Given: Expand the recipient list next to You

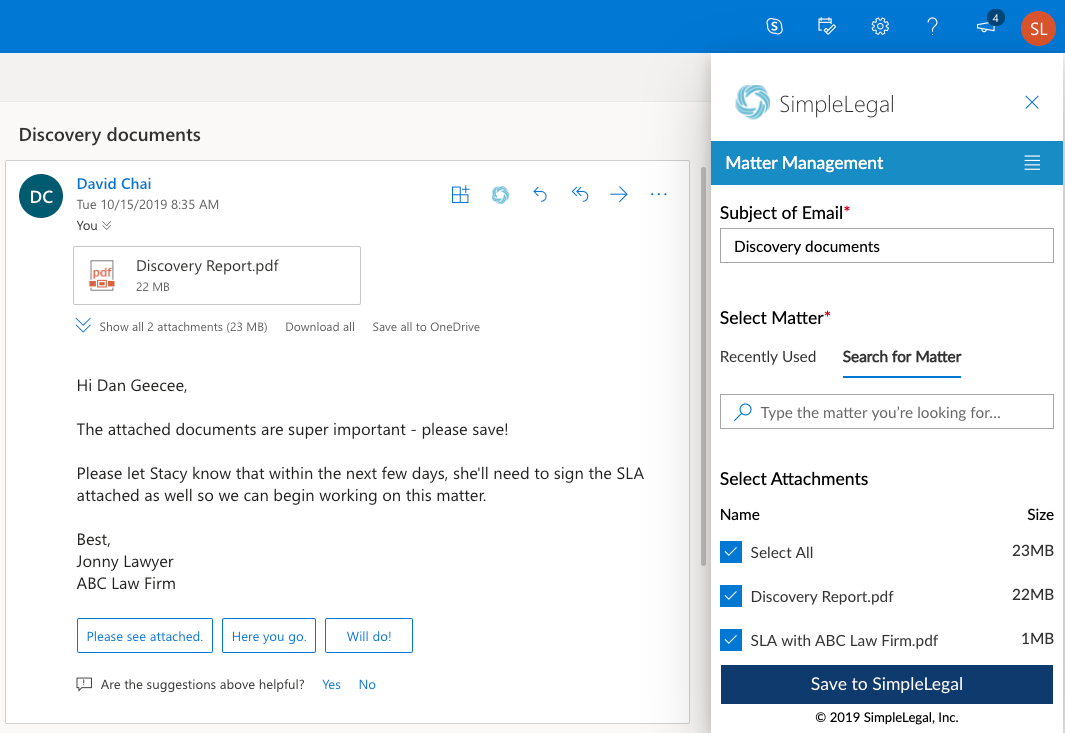Looking at the screenshot, I should [x=107, y=226].
